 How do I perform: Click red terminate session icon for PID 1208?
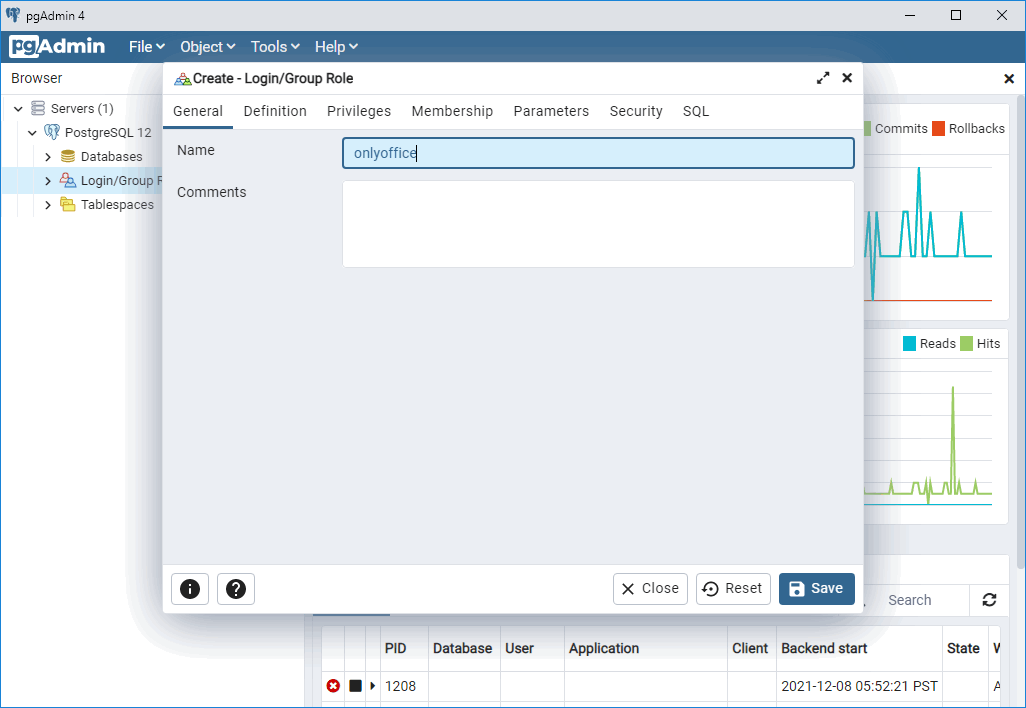(333, 686)
